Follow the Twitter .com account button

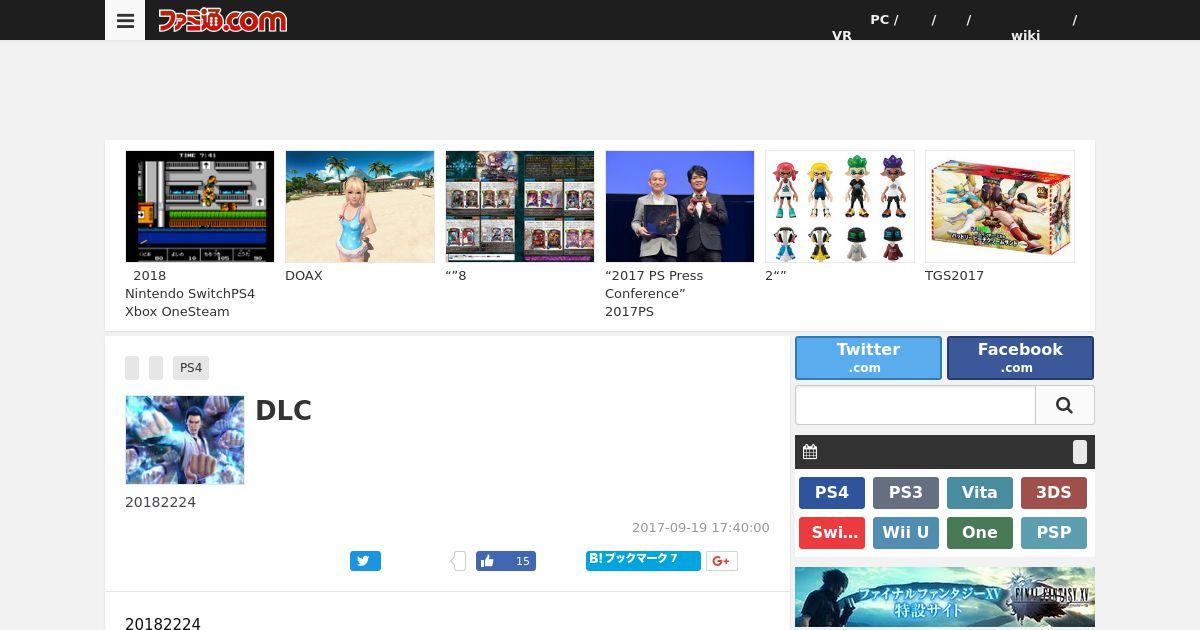click(868, 358)
